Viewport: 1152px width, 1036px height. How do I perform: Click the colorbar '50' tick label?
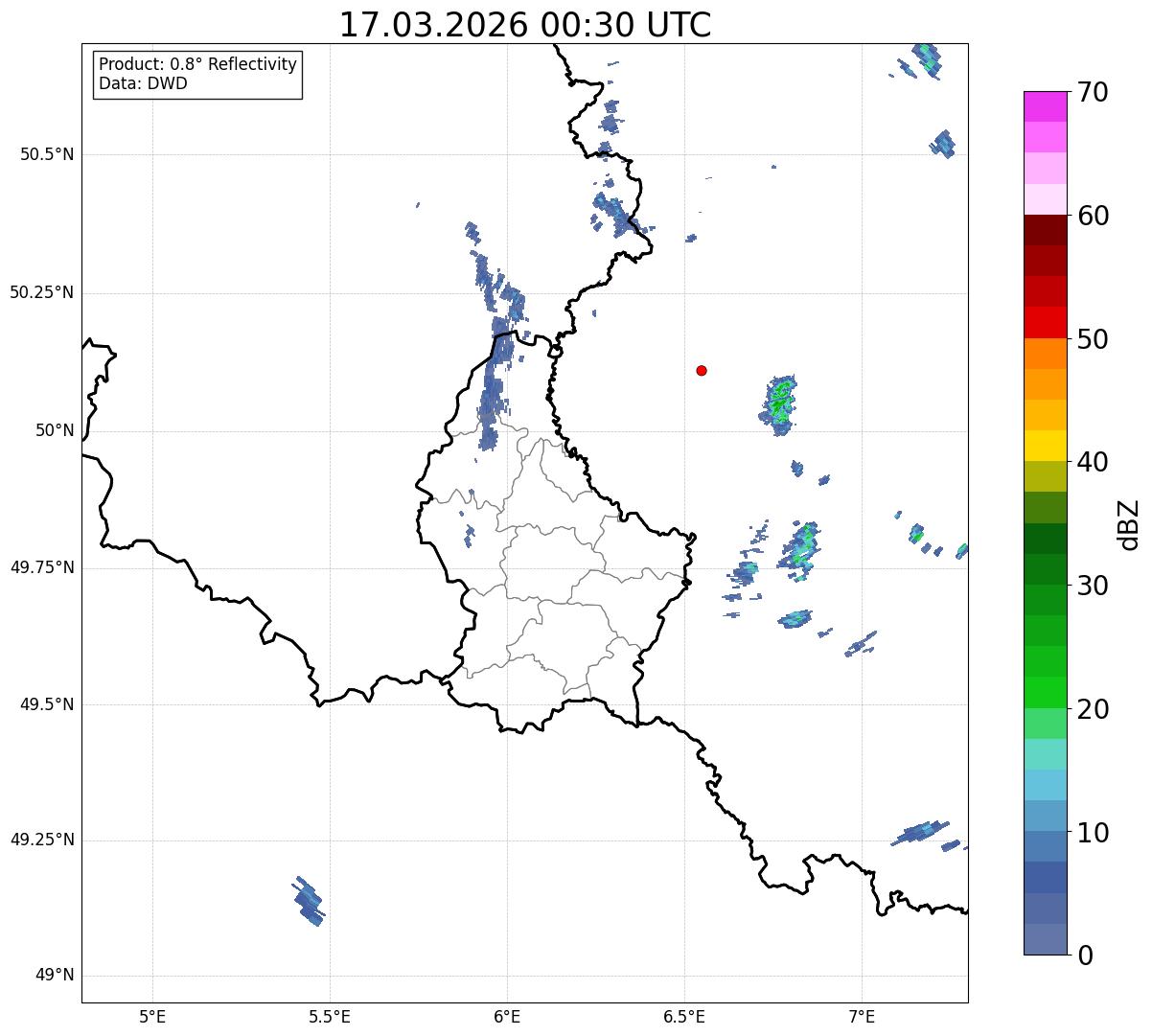point(1093,339)
